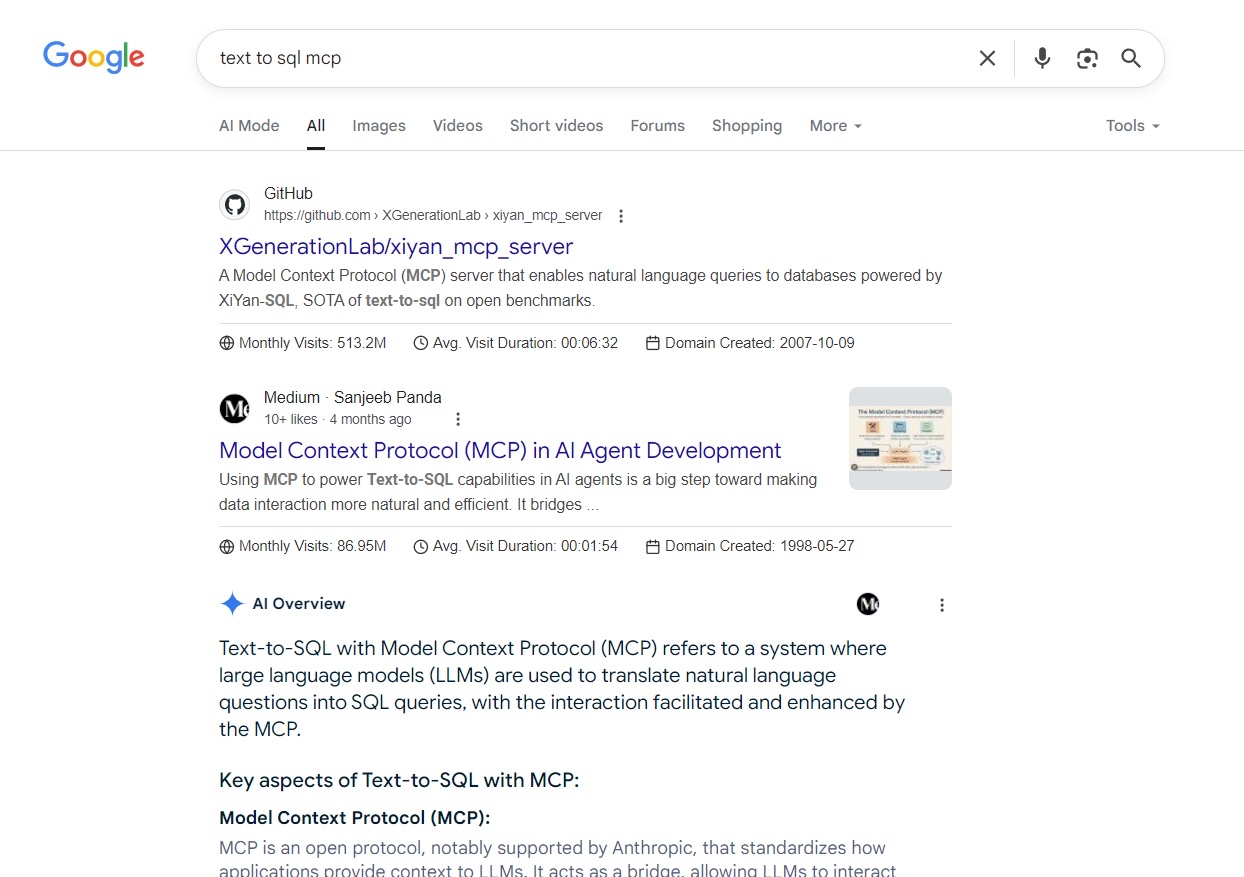Open three-dot menu for GitHub result
The image size is (1244, 877).
click(621, 216)
